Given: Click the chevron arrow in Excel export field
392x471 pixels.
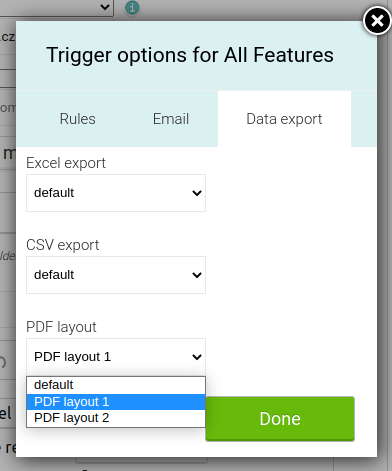Looking at the screenshot, I should pos(197,193).
